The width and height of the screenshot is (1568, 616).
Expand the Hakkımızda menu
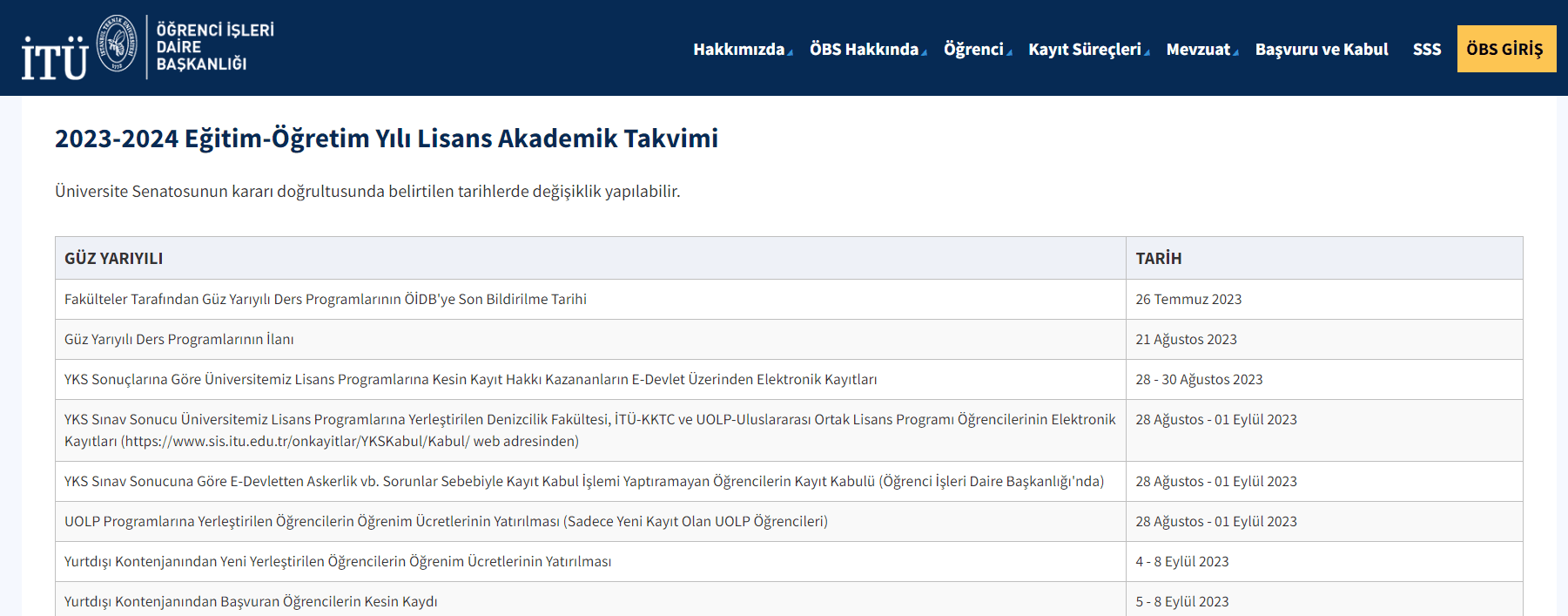pyautogui.click(x=743, y=50)
